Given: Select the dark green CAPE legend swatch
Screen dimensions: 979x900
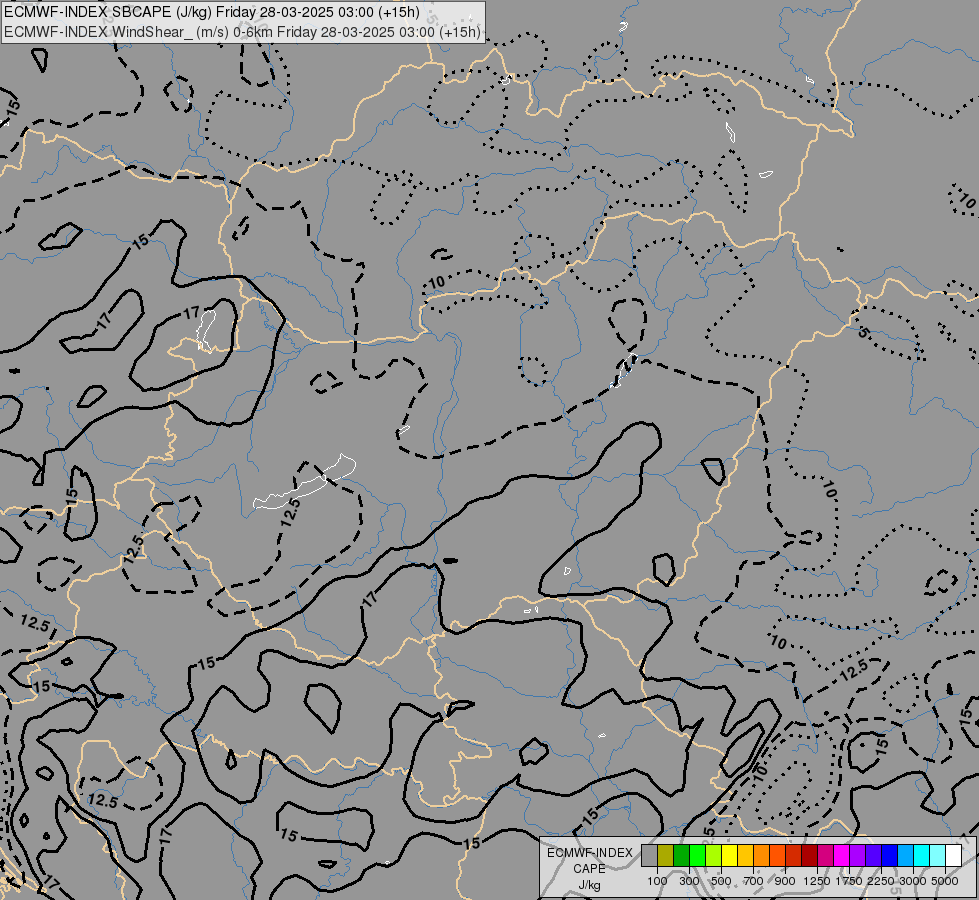Looking at the screenshot, I should tap(681, 855).
